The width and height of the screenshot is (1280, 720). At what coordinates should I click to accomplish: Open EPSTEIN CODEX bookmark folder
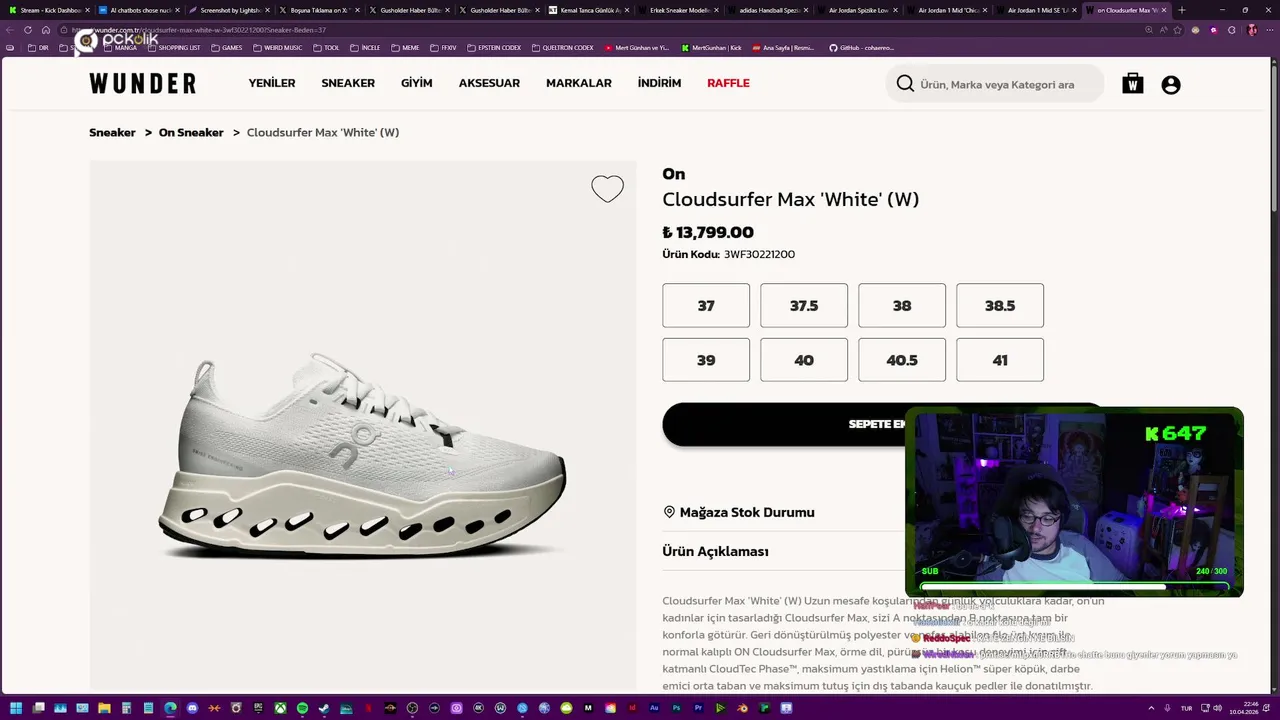494,47
